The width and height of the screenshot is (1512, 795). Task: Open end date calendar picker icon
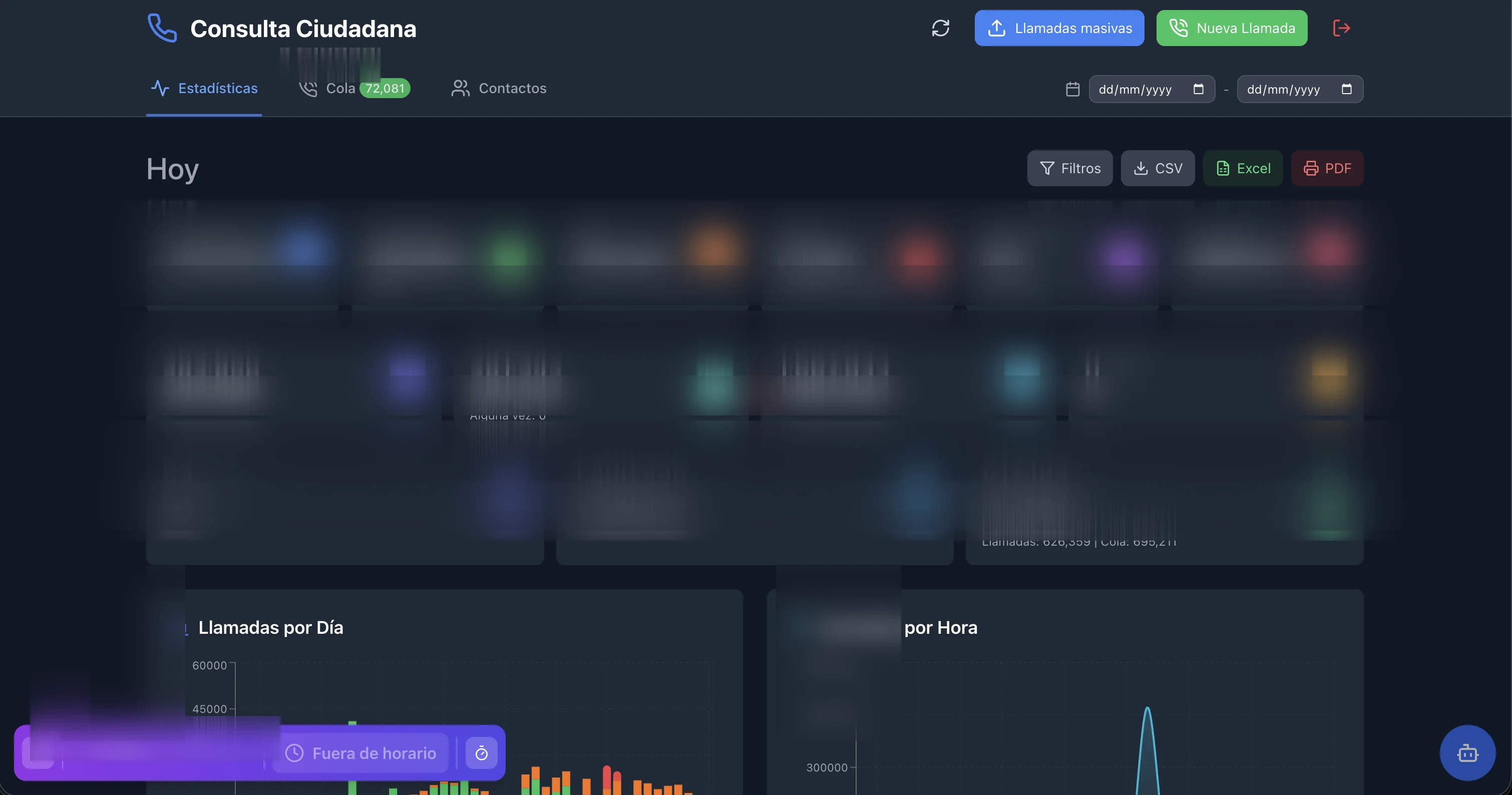1346,89
